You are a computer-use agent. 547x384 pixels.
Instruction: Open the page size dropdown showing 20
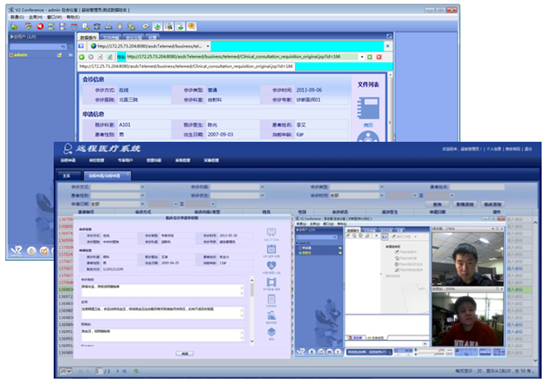pos(66,371)
